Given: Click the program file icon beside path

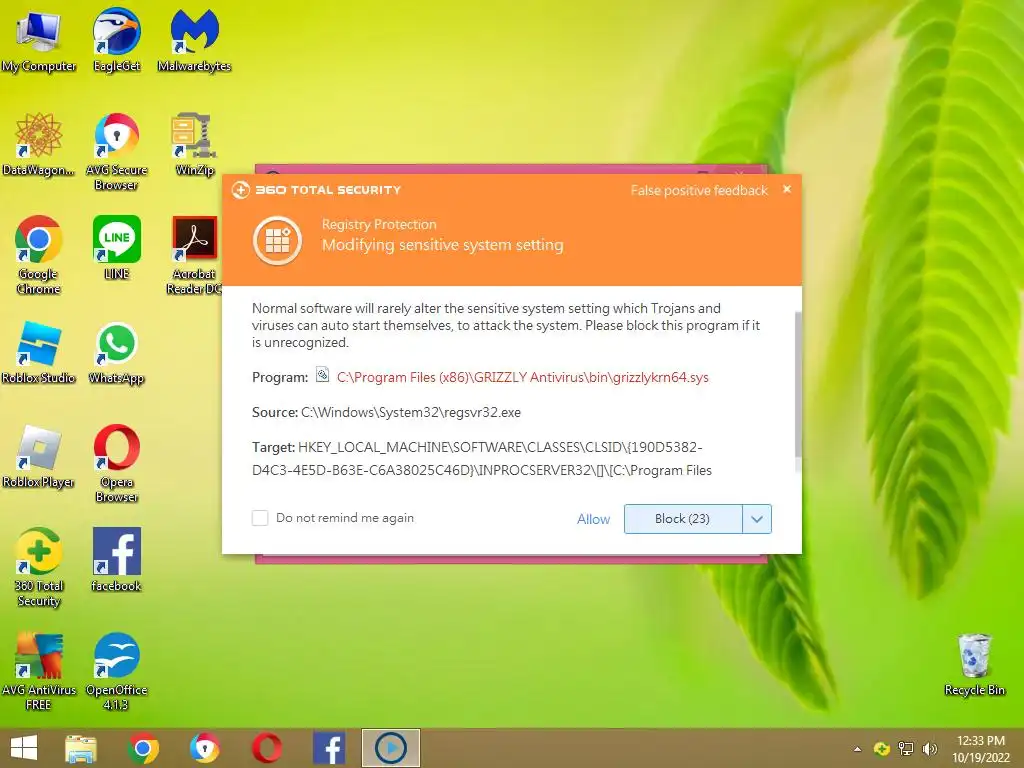Looking at the screenshot, I should pyautogui.click(x=322, y=375).
